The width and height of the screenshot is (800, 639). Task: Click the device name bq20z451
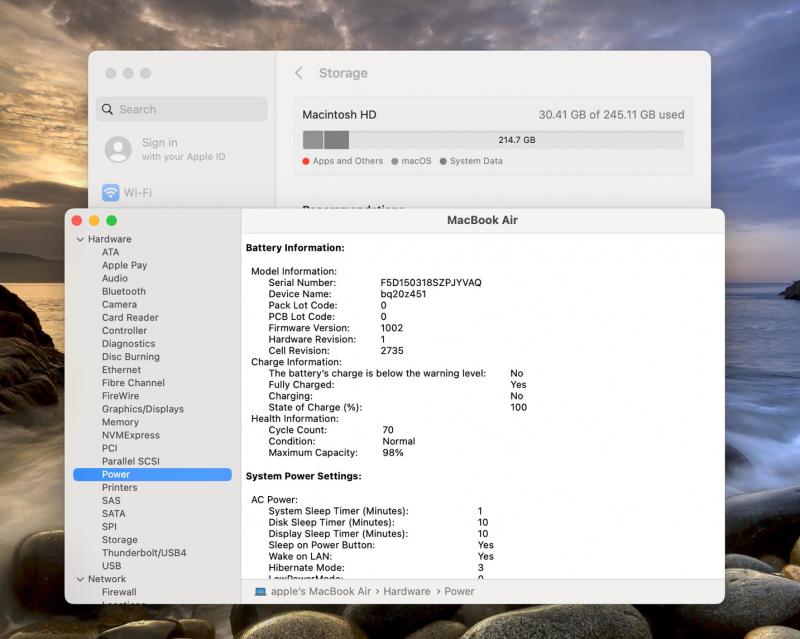(x=403, y=294)
